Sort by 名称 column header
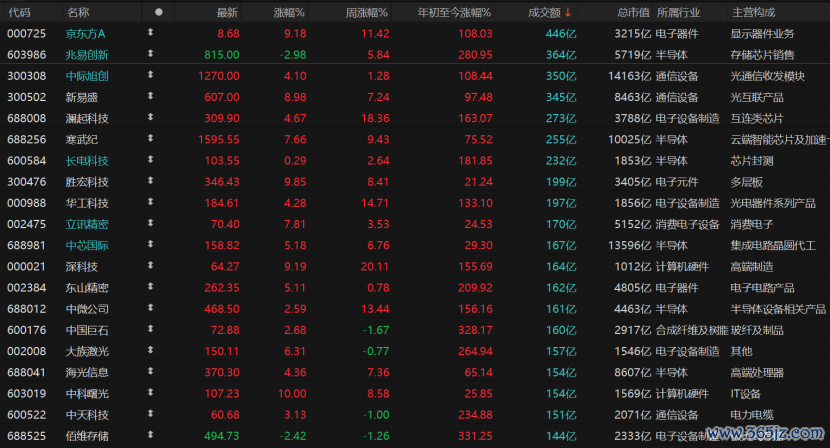Viewport: 830px width, 448px height. (x=78, y=12)
